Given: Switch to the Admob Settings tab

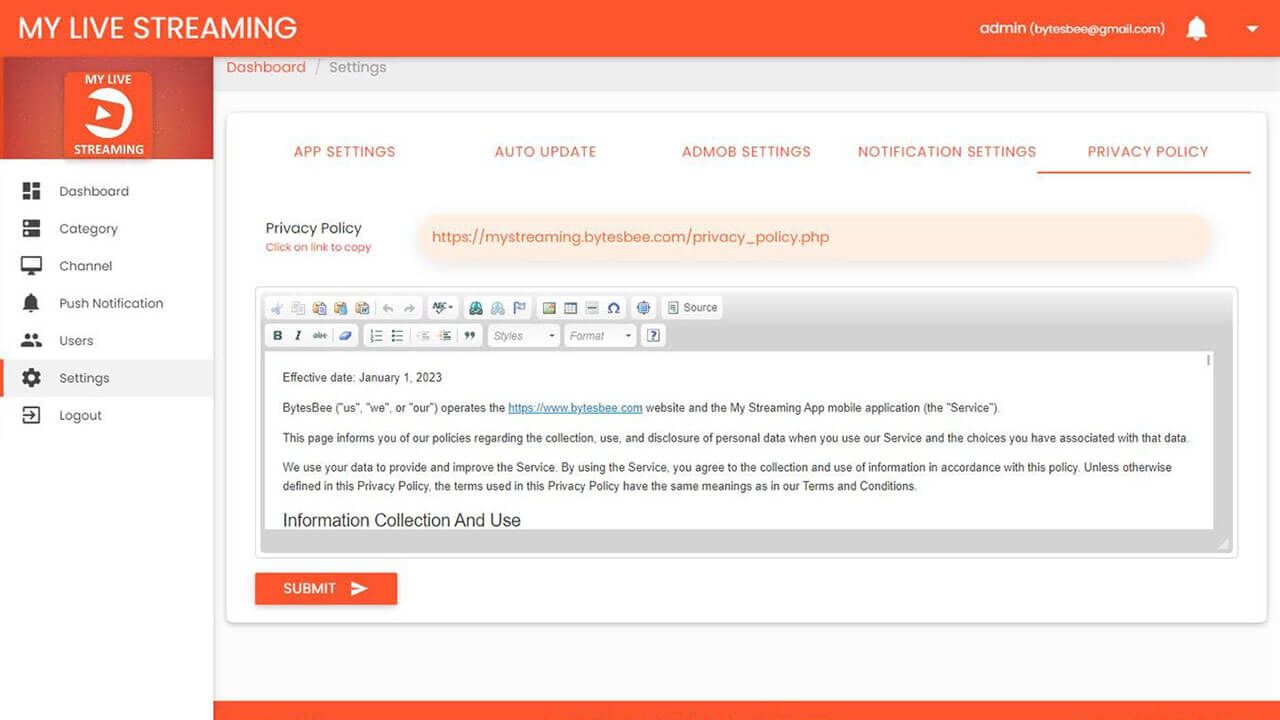Looking at the screenshot, I should (x=746, y=152).
